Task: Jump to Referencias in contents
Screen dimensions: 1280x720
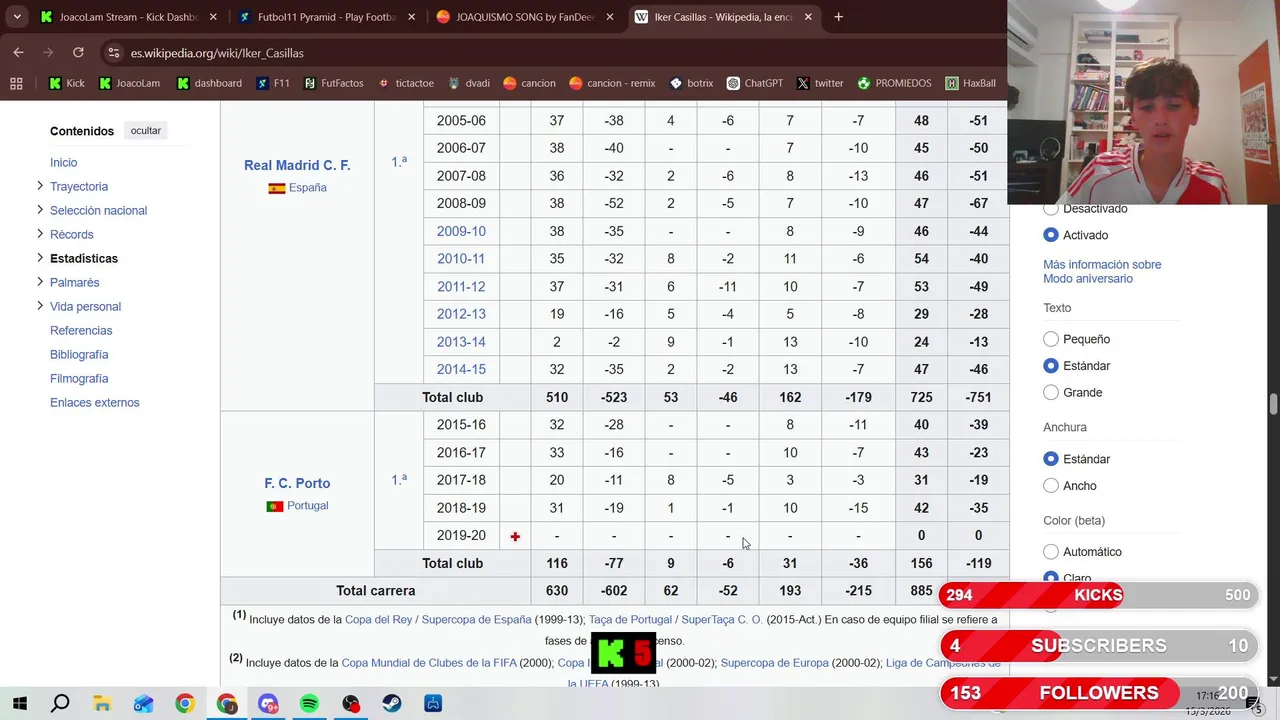Action: point(81,330)
